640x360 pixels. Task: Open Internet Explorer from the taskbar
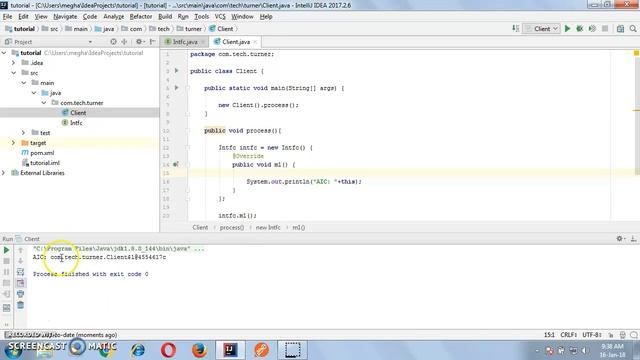click(138, 350)
